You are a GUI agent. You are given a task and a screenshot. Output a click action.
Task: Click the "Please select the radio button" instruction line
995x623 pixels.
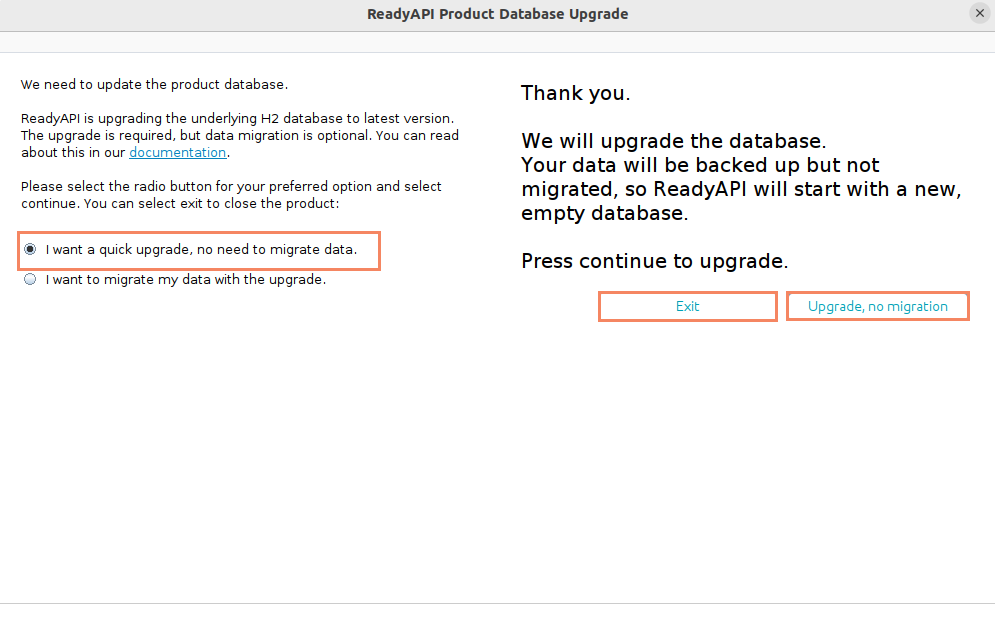231,187
